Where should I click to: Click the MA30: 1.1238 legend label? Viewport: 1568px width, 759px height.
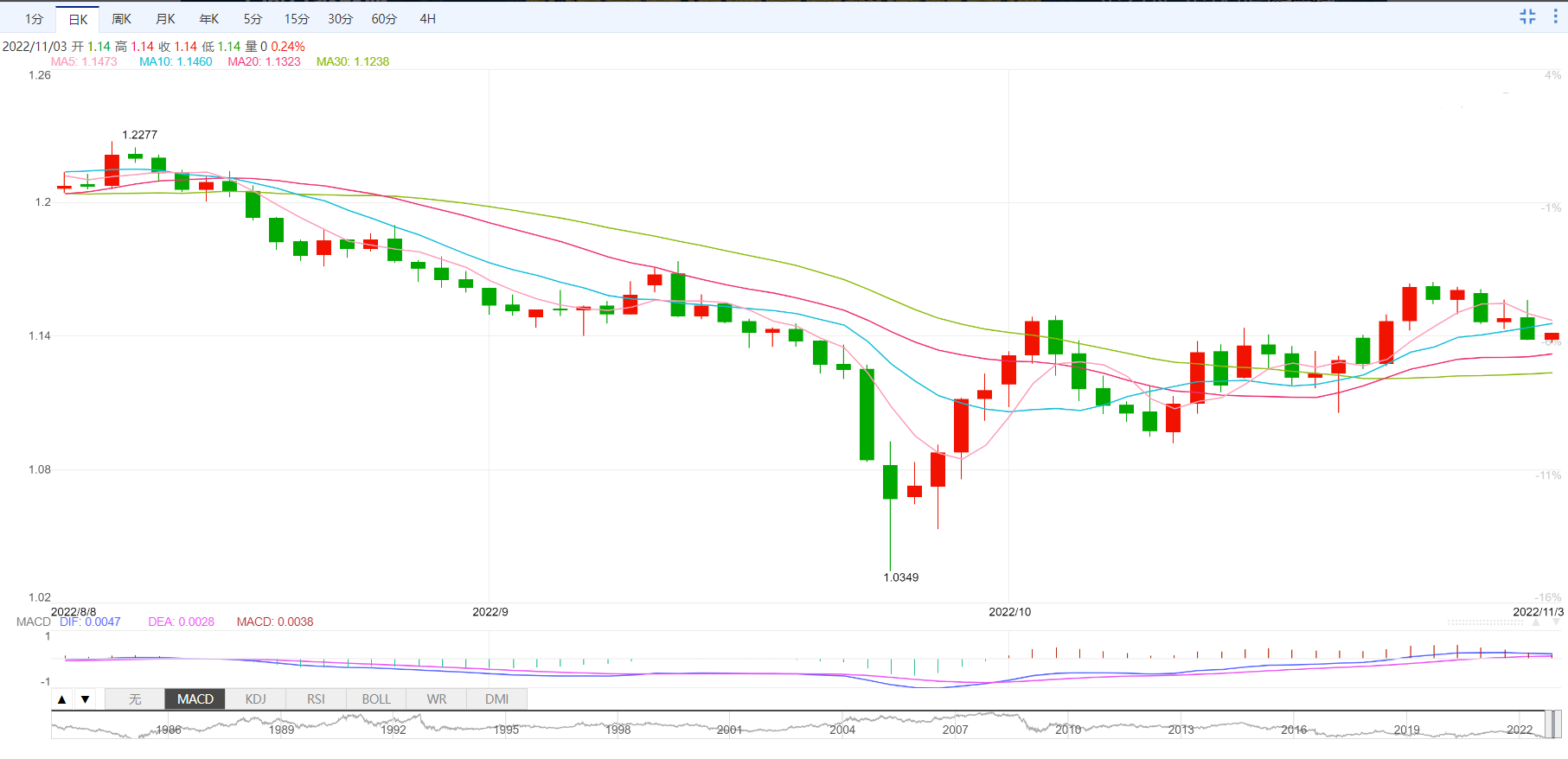pos(353,61)
